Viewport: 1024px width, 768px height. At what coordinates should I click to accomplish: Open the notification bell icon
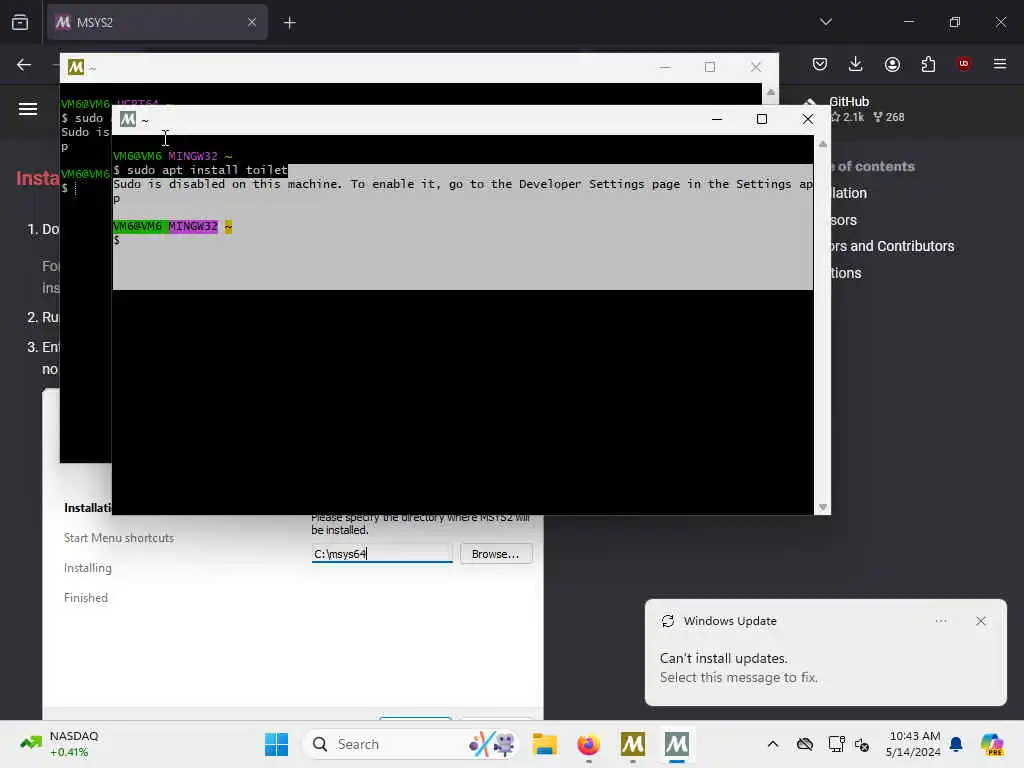pos(956,744)
